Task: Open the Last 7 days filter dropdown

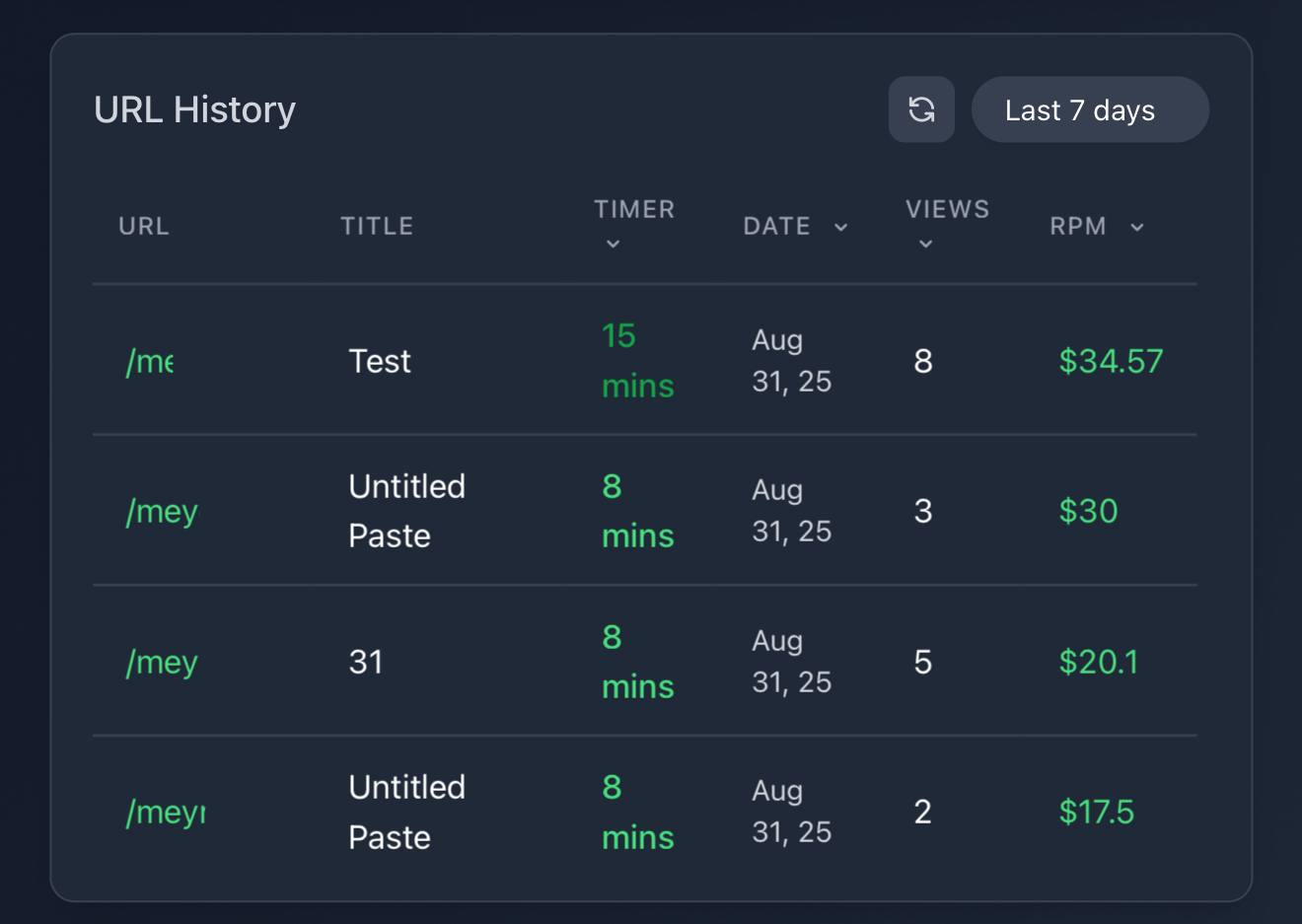Action: tap(1090, 109)
